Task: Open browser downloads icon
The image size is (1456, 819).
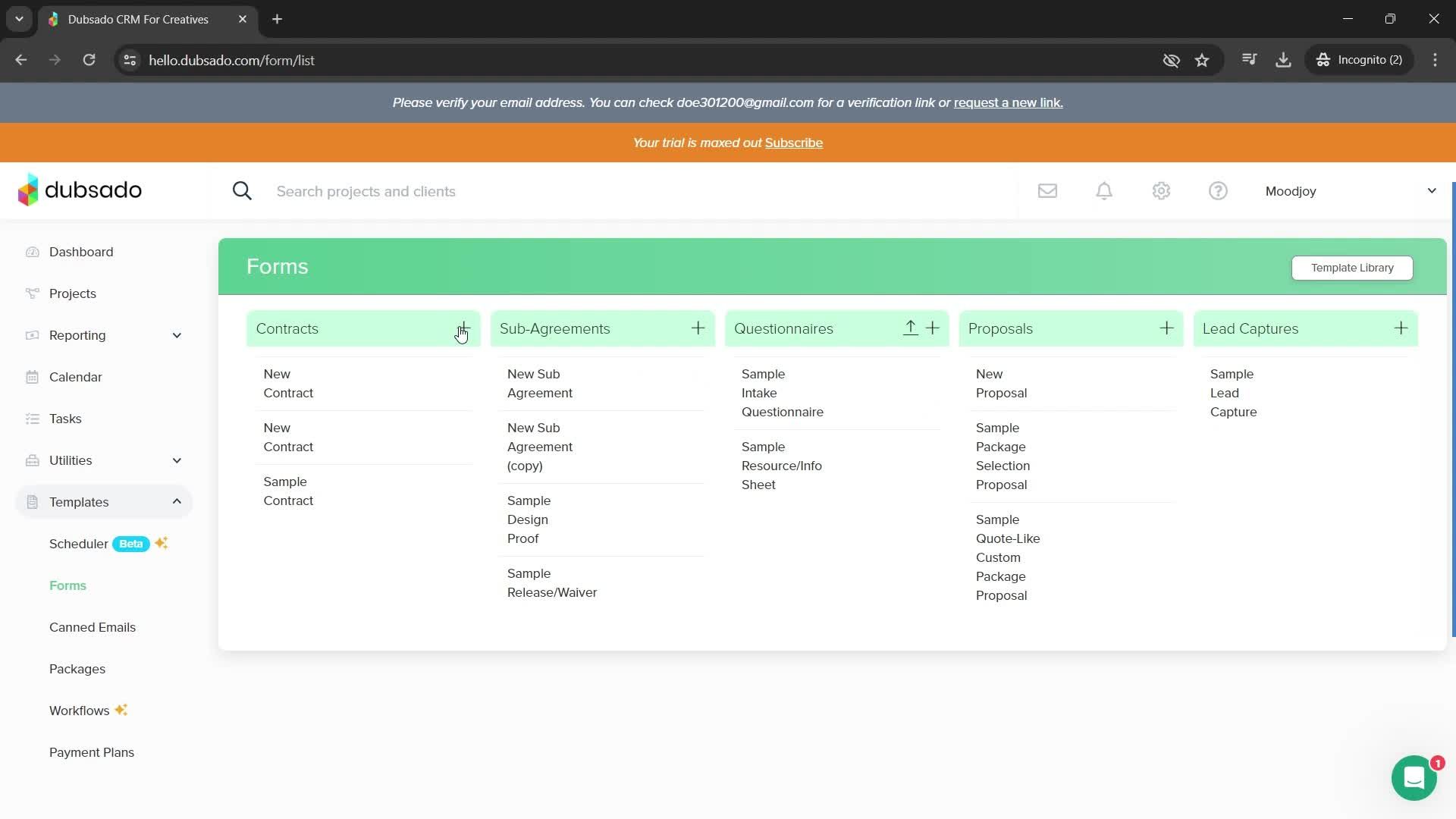Action: pos(1283,60)
